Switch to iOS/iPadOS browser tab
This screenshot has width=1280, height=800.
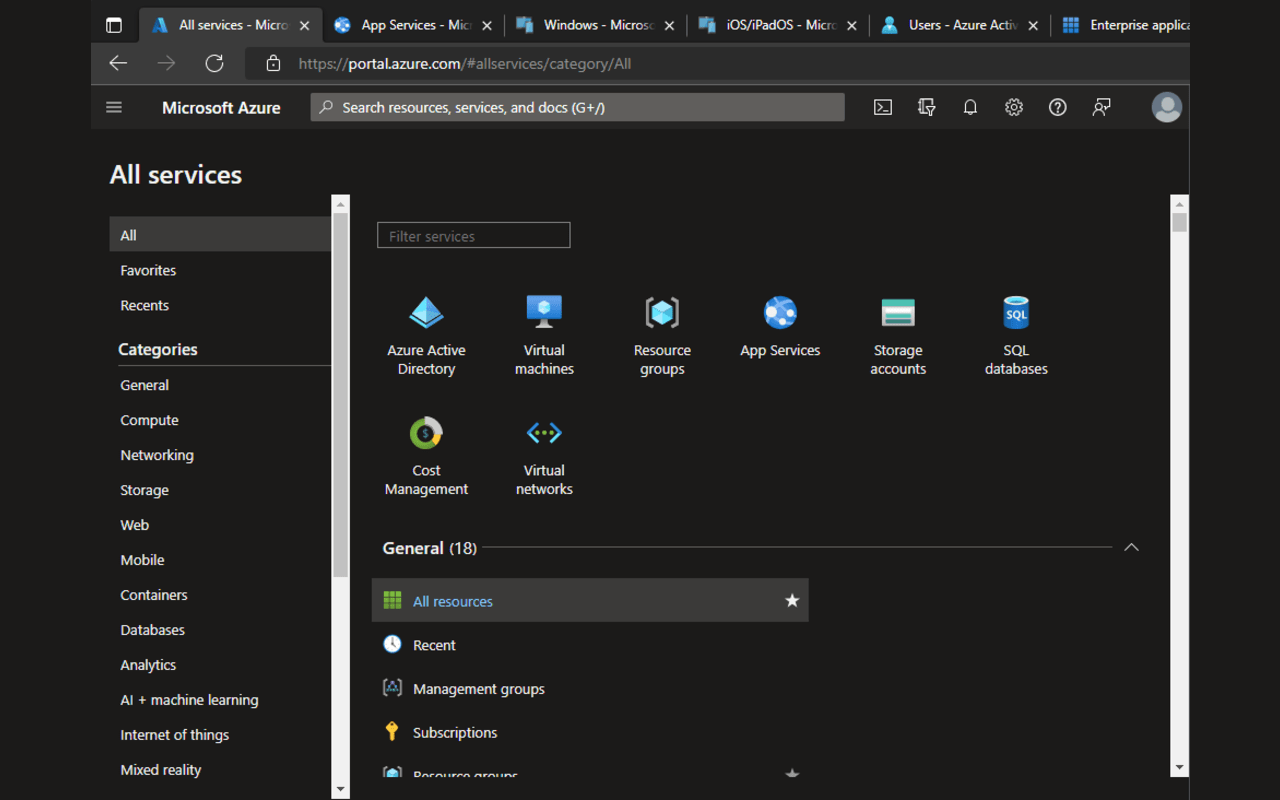pyautogui.click(x=778, y=25)
